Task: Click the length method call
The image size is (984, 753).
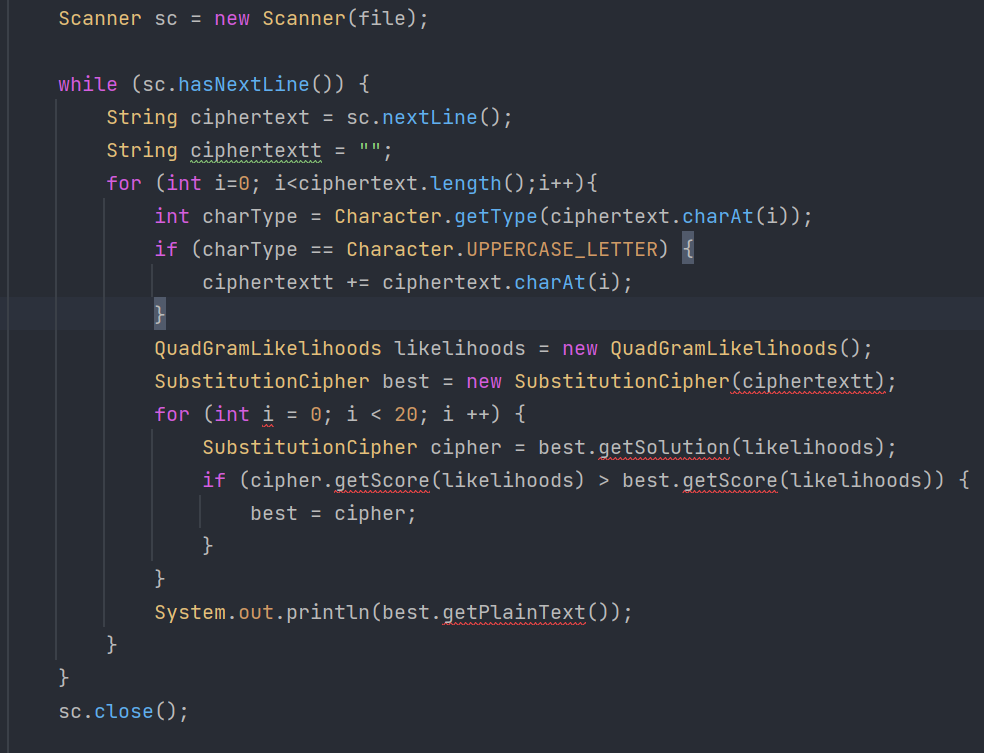Action: [x=466, y=184]
